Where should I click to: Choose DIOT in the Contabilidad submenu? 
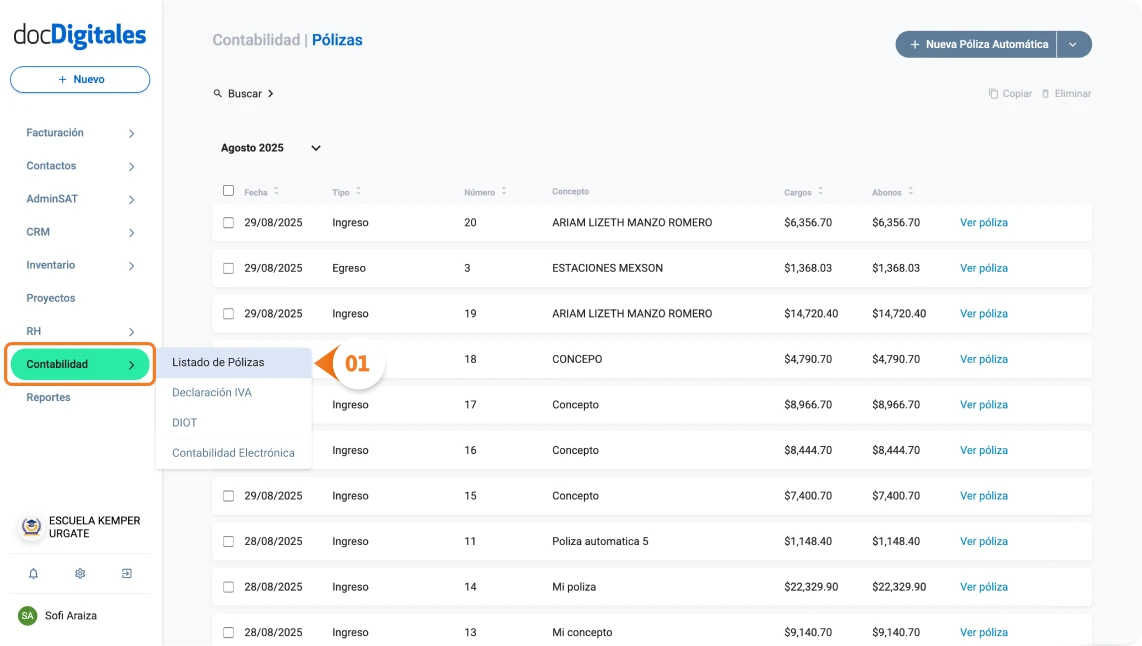[183, 422]
